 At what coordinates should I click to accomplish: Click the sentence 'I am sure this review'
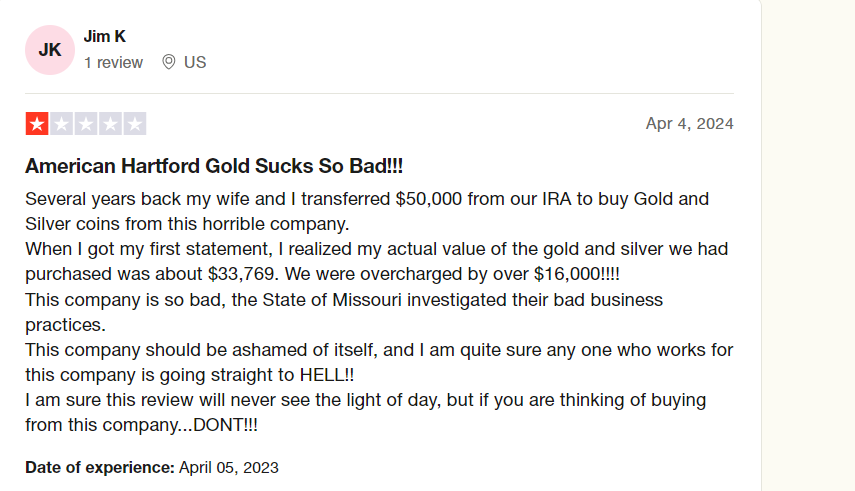[365, 412]
